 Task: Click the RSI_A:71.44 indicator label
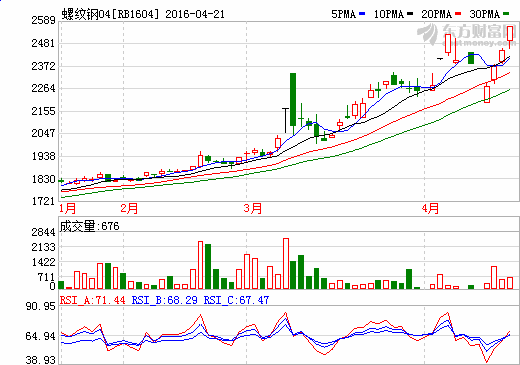pos(93,300)
